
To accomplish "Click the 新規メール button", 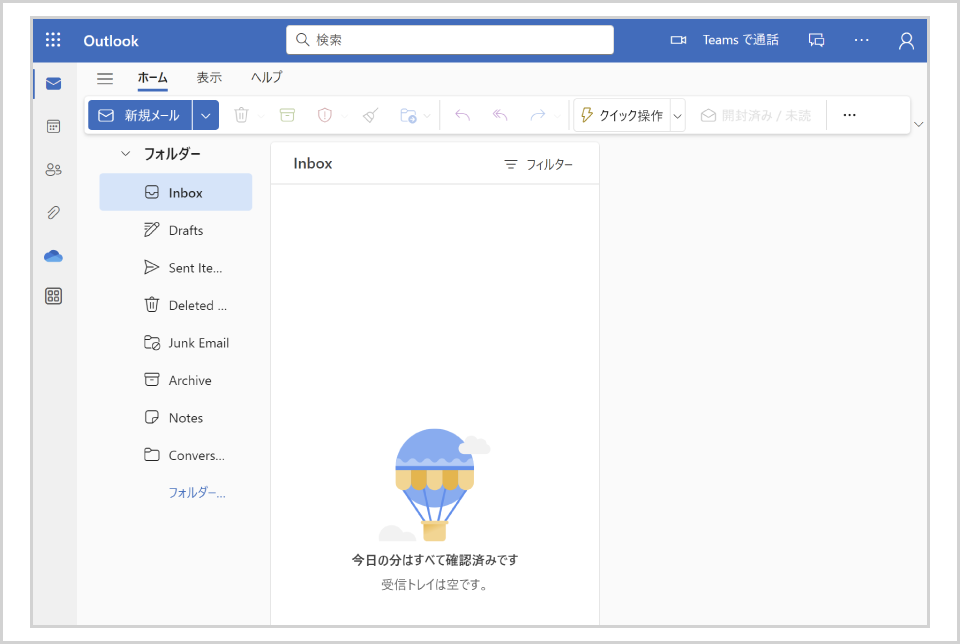I will point(140,115).
